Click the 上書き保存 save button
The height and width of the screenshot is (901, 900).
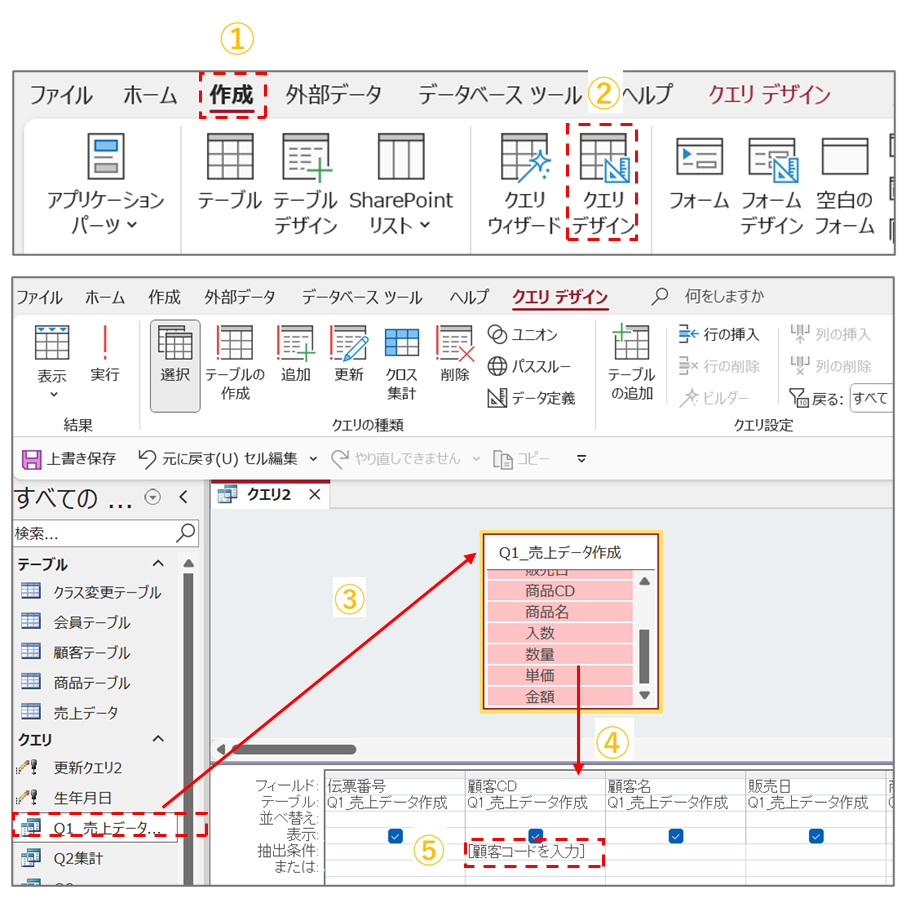pyautogui.click(x=69, y=458)
